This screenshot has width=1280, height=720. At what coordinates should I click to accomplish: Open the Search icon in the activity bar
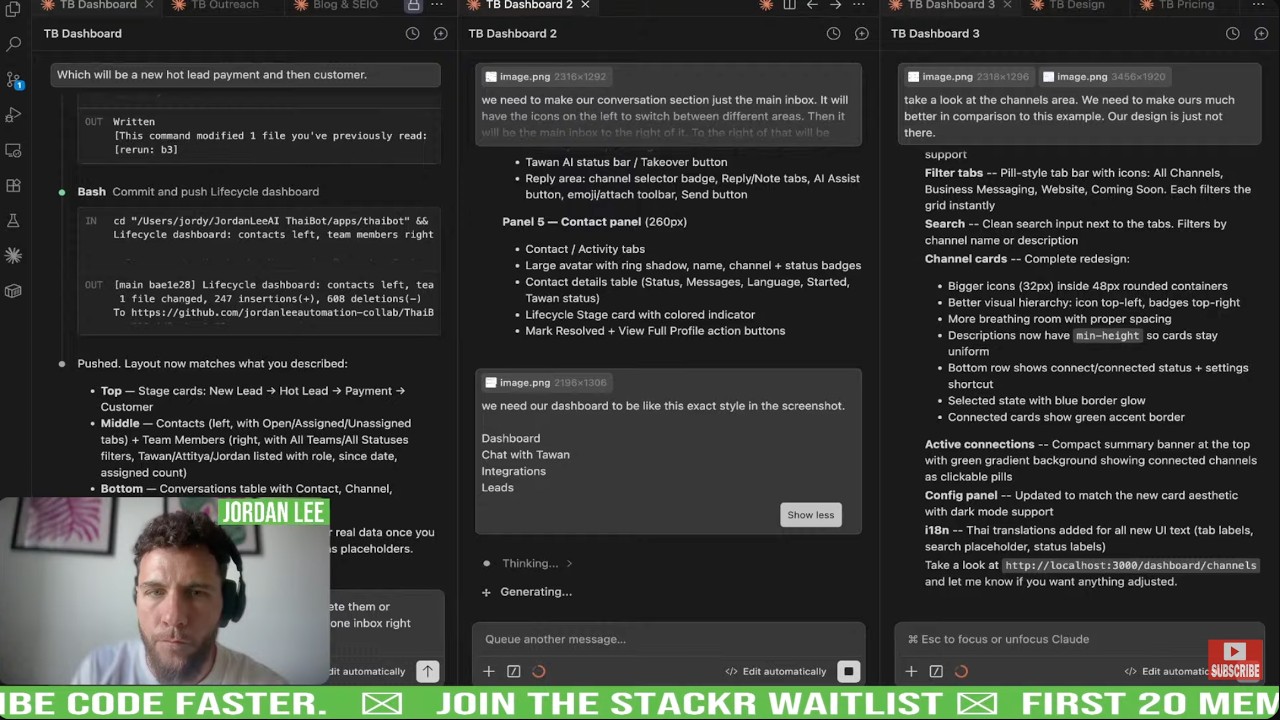coord(13,44)
